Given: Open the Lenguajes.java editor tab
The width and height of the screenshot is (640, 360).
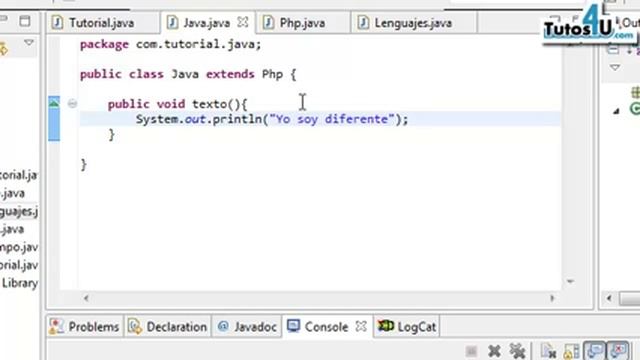Looking at the screenshot, I should (413, 23).
